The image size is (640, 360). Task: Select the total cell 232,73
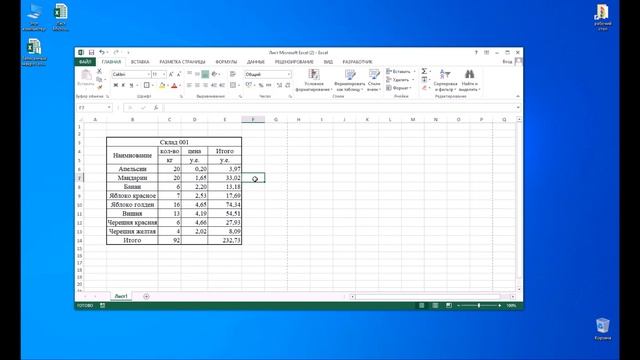click(x=224, y=240)
